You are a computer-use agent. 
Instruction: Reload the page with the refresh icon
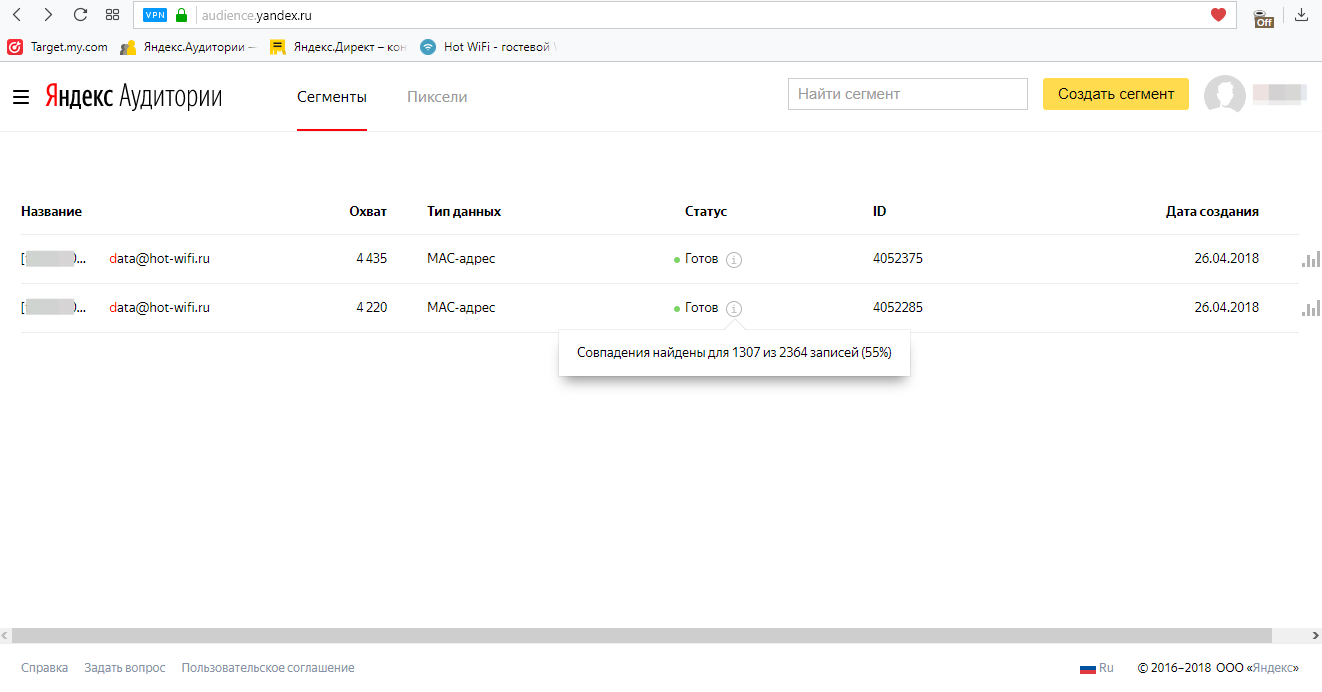coord(81,15)
